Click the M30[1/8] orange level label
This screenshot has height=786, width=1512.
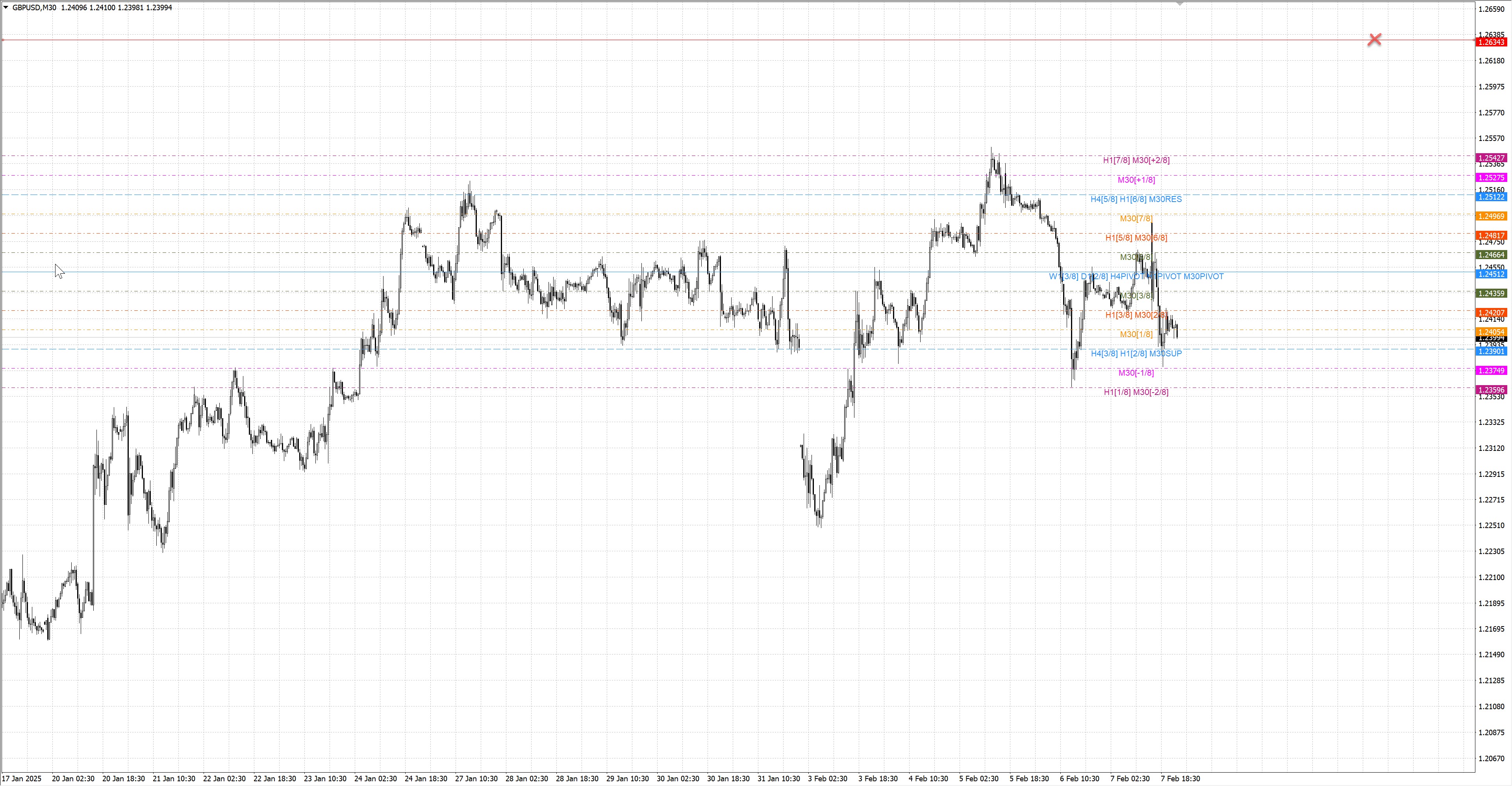click(1136, 335)
